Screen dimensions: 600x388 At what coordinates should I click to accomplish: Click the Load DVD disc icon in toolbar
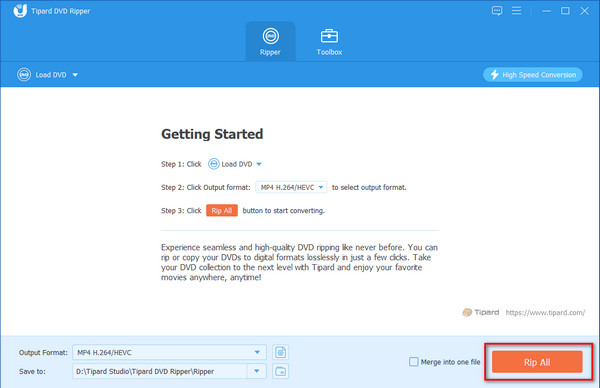click(24, 75)
